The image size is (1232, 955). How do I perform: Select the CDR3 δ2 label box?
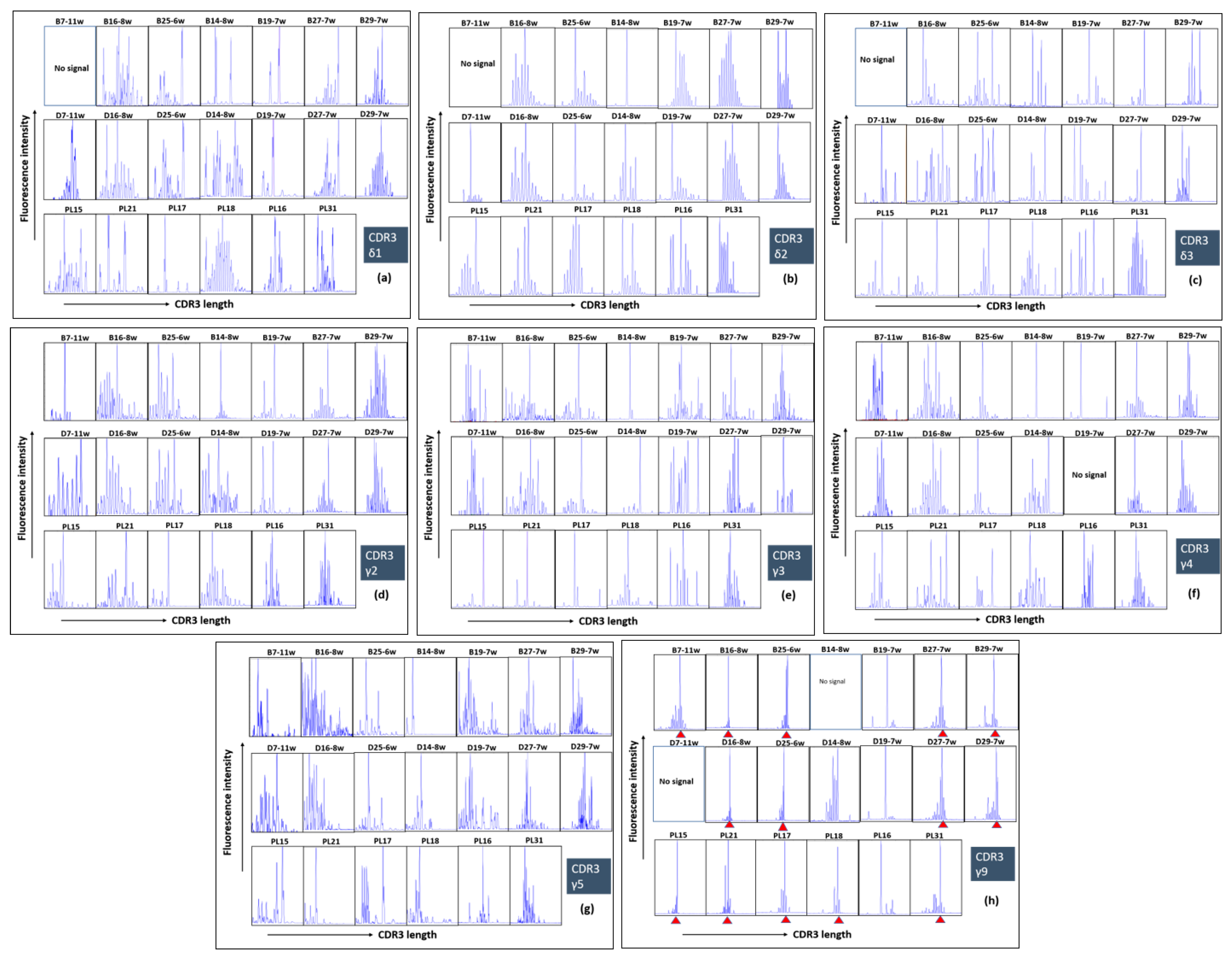pos(791,246)
